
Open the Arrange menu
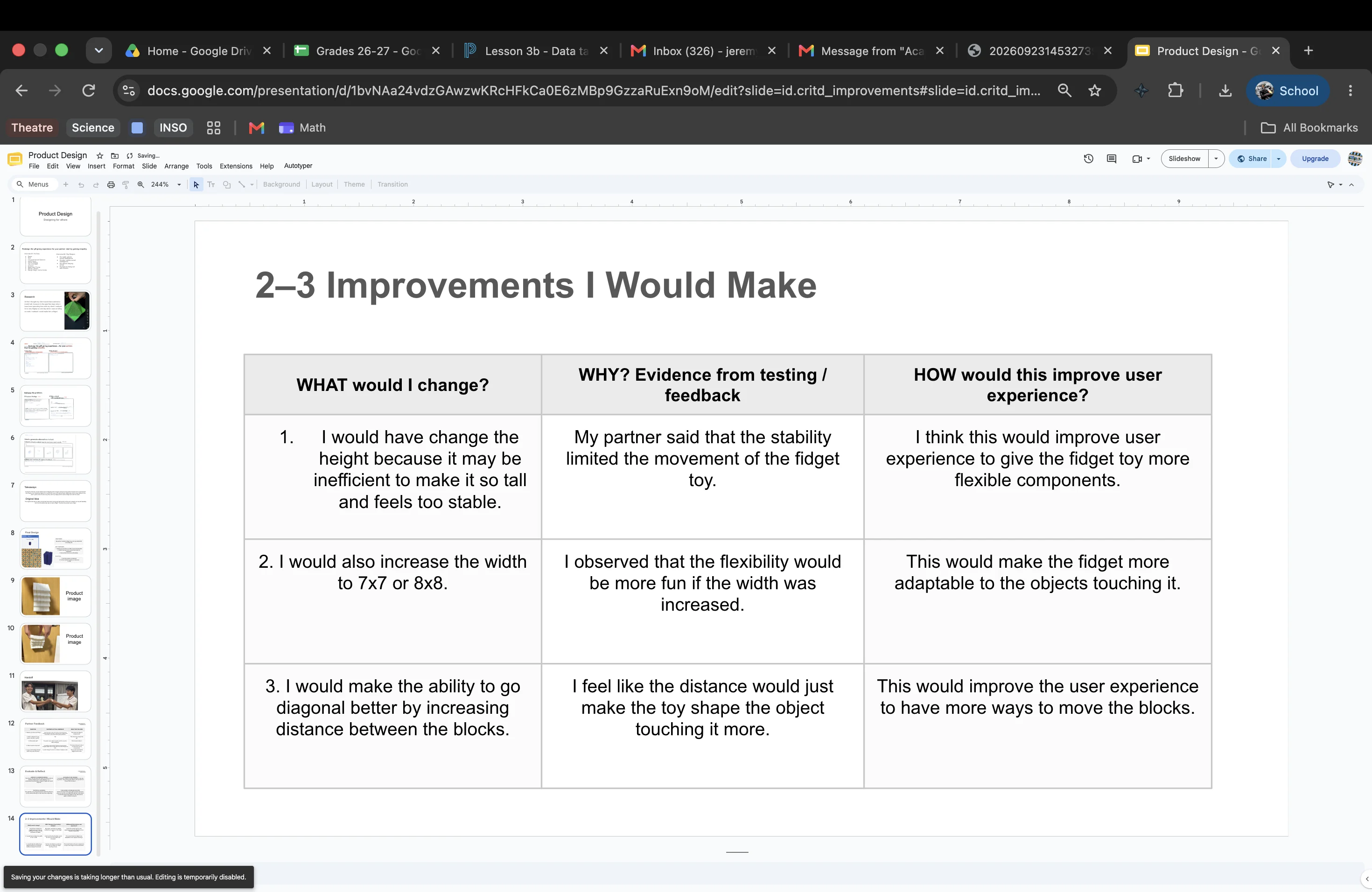[x=176, y=166]
